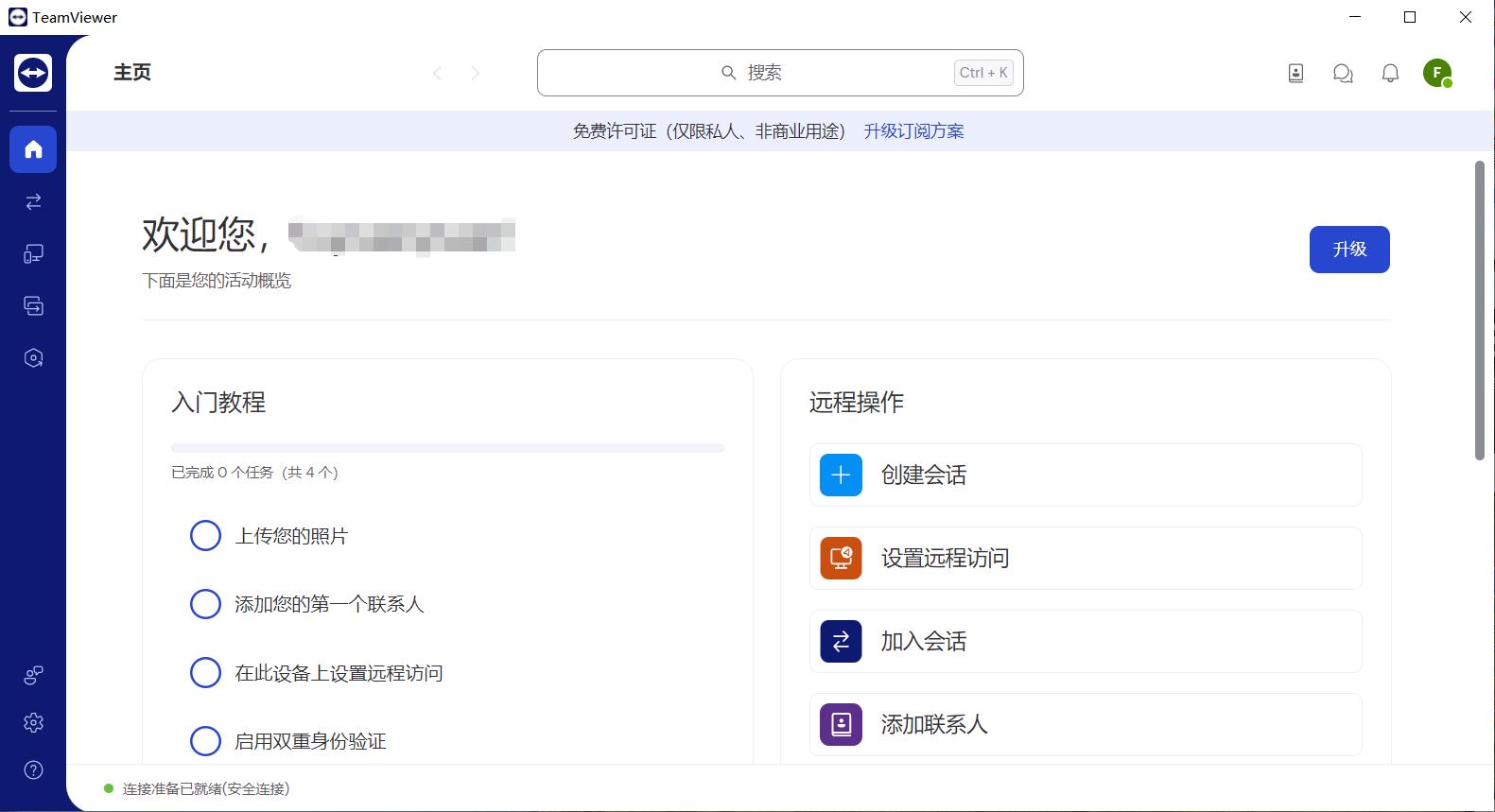Viewport: 1495px width, 812px height.
Task: Open the notifications bell icon
Action: 1390,73
